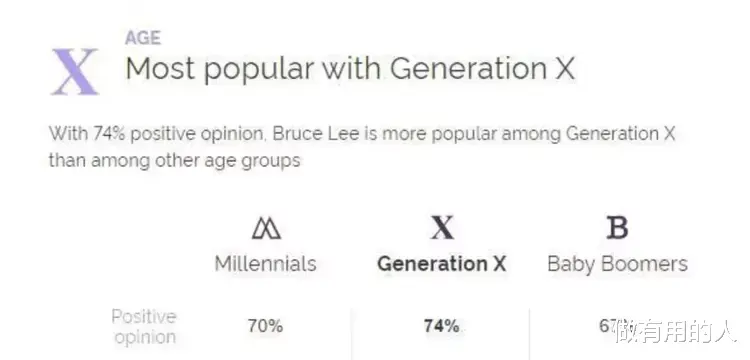Select the Baby Boomers column label

[618, 264]
